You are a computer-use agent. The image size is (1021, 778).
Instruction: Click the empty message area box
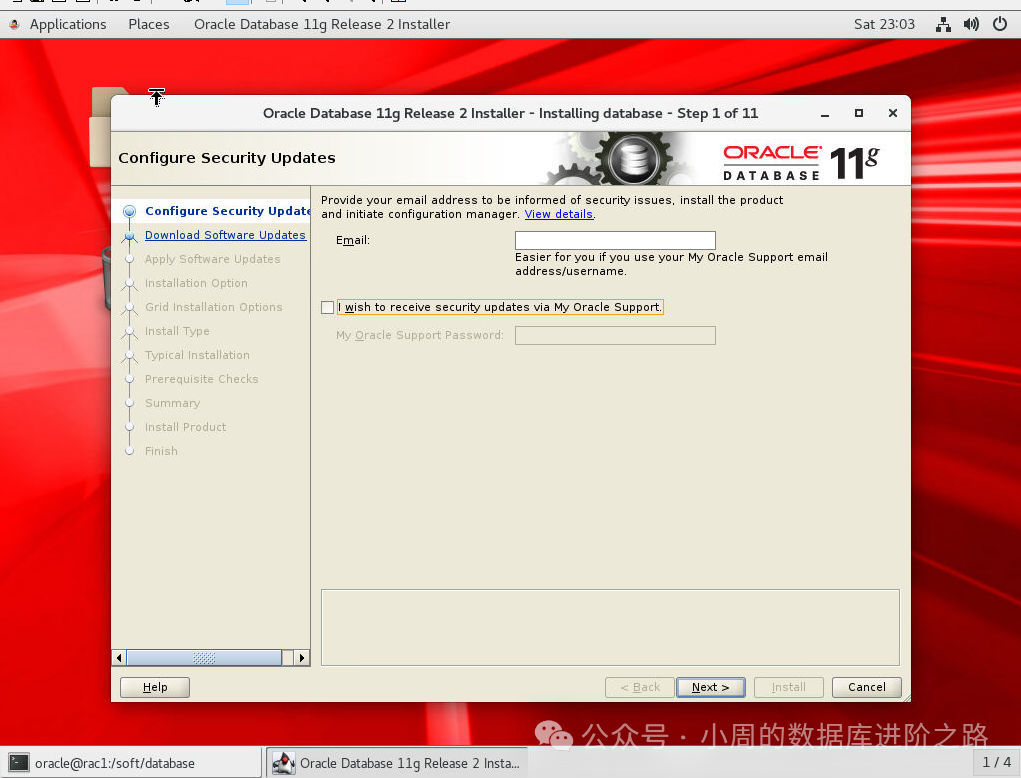tap(610, 628)
